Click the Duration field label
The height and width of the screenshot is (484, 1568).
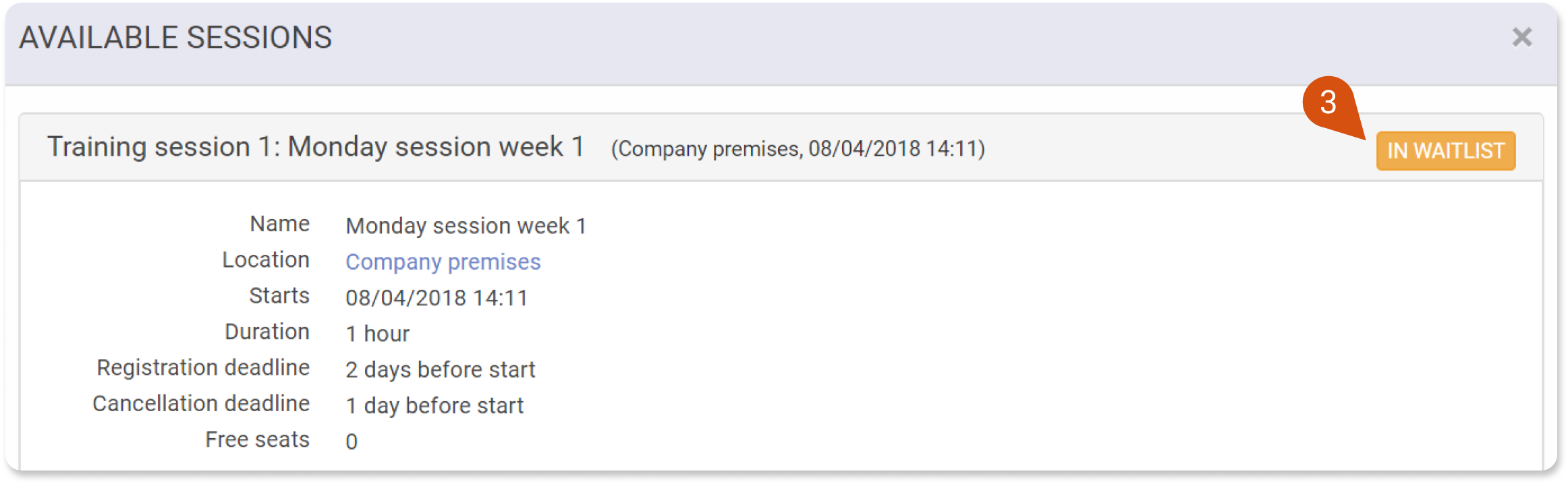point(267,332)
